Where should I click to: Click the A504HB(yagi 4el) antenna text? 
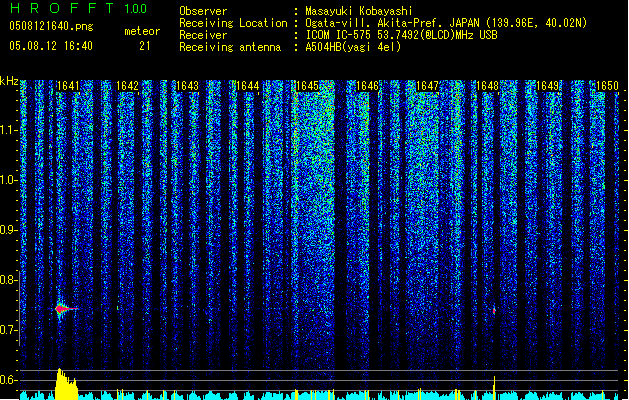[x=353, y=47]
